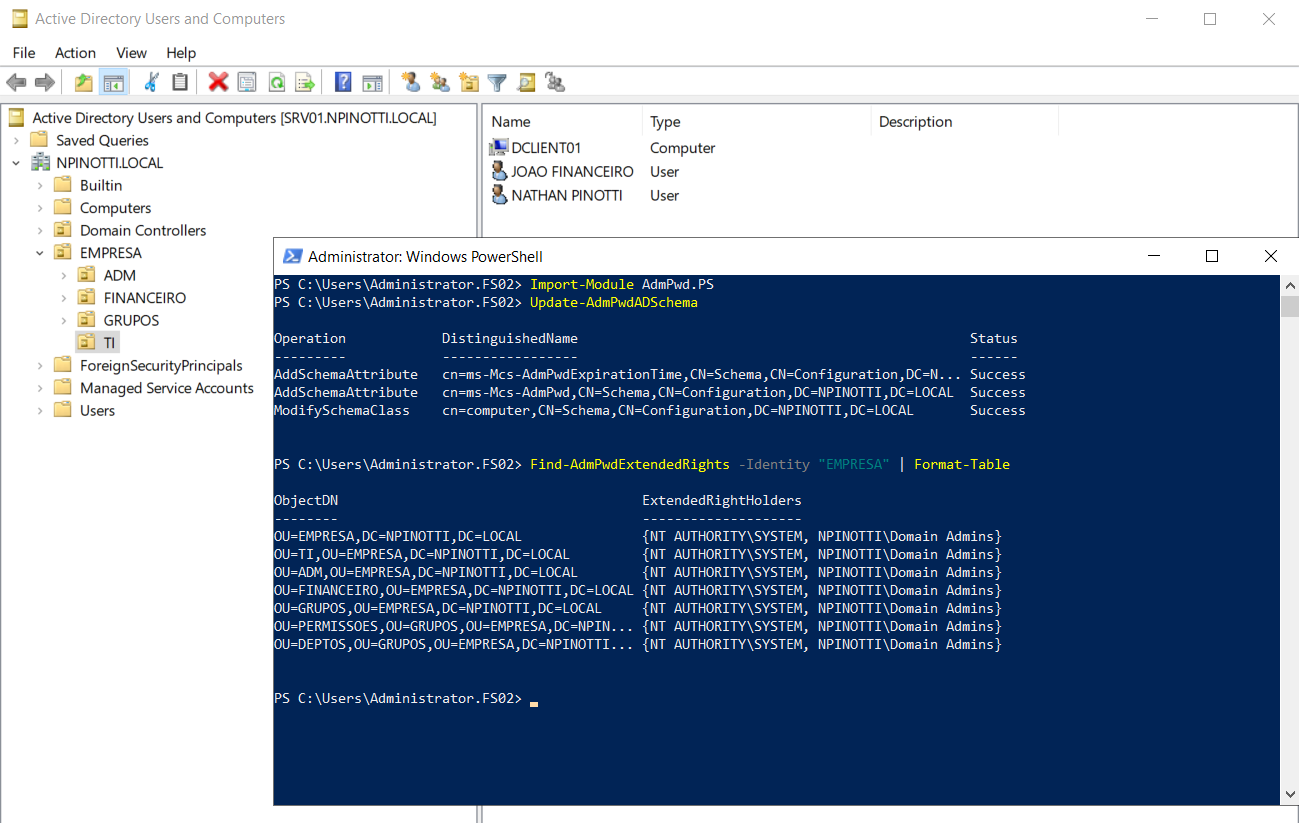
Task: Expand the ADM organizational unit
Action: (x=64, y=276)
